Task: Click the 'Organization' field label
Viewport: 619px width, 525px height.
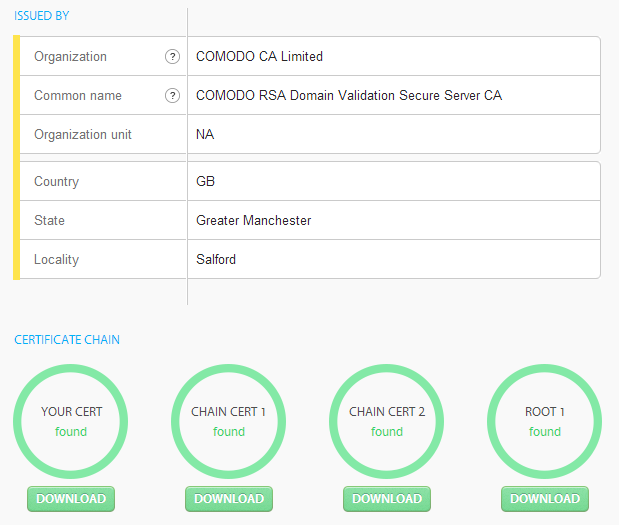Action: [x=70, y=57]
